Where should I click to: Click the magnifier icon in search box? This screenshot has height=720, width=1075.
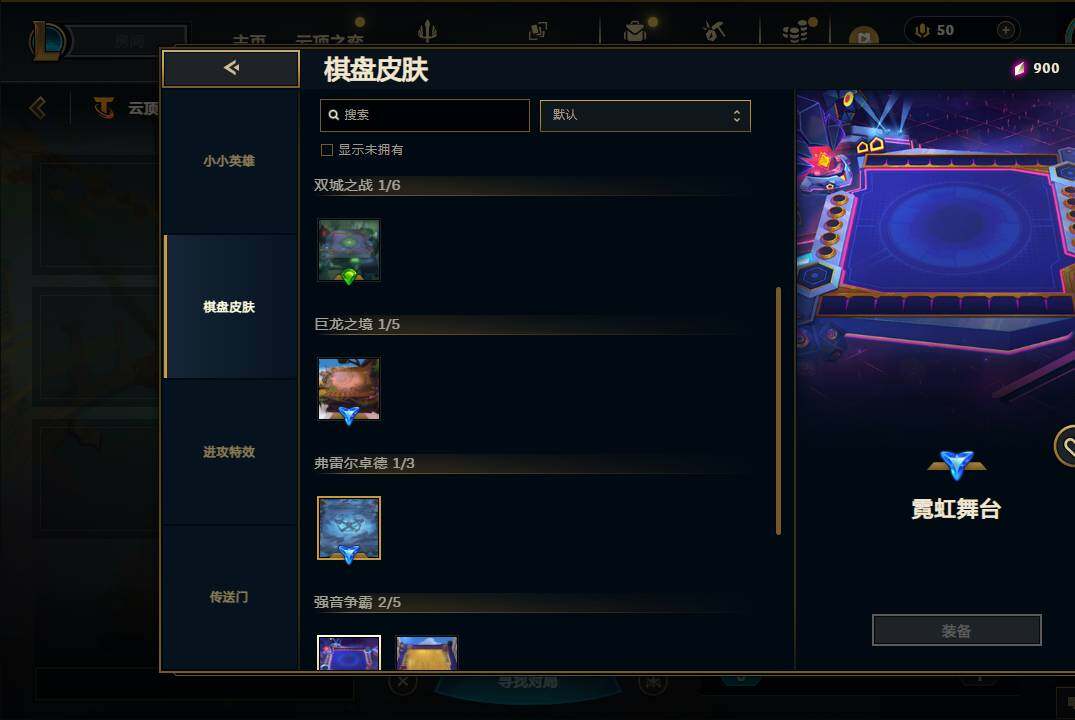(334, 115)
